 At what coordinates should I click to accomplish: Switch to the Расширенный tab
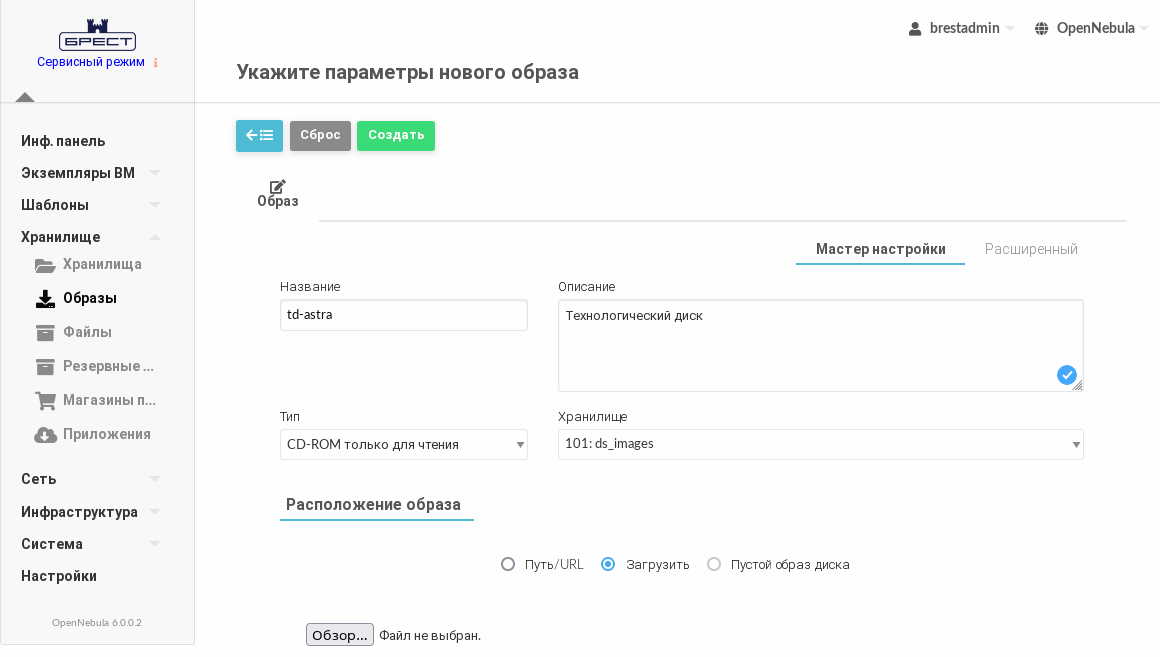[x=1031, y=249]
